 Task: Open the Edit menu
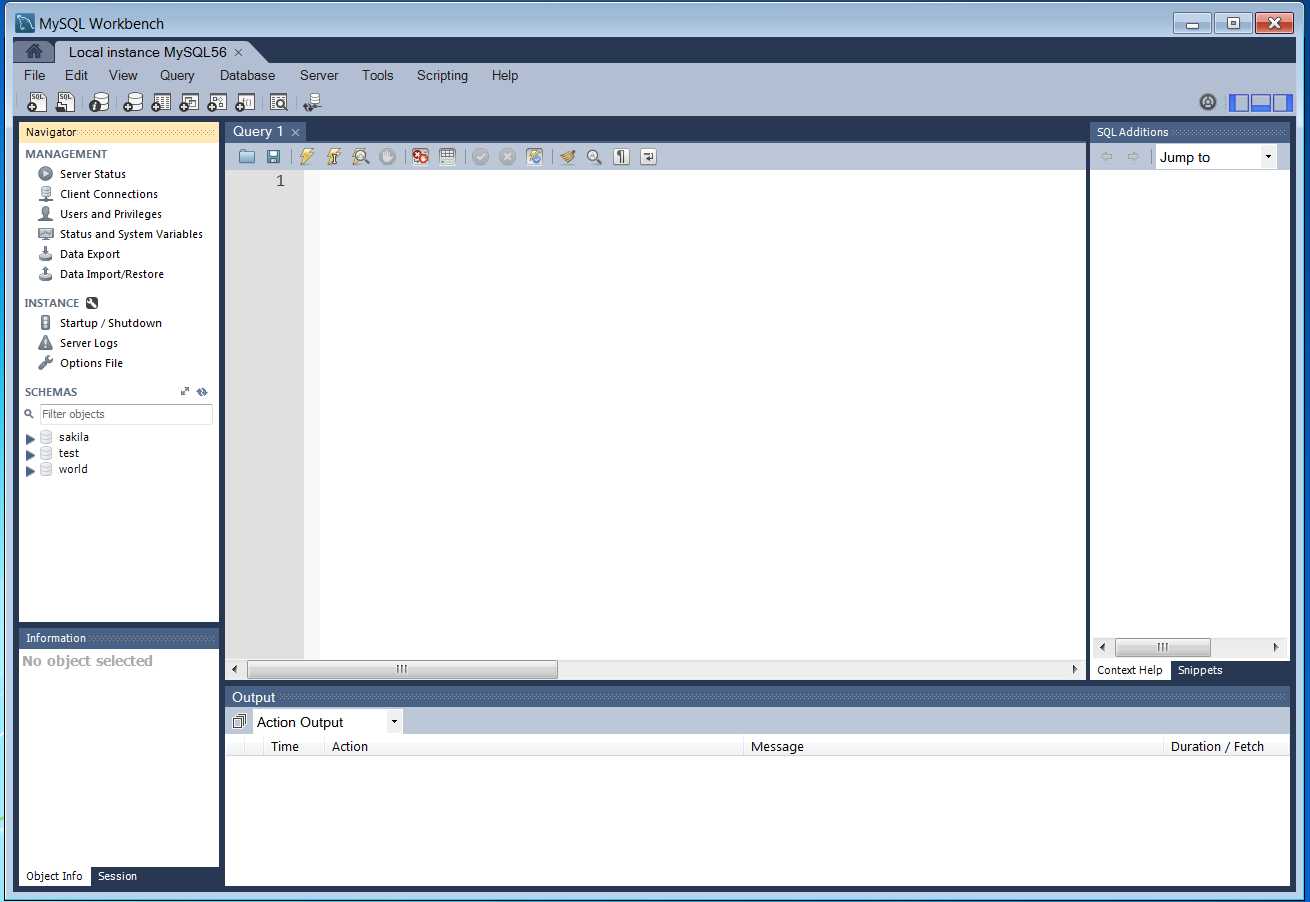(76, 75)
